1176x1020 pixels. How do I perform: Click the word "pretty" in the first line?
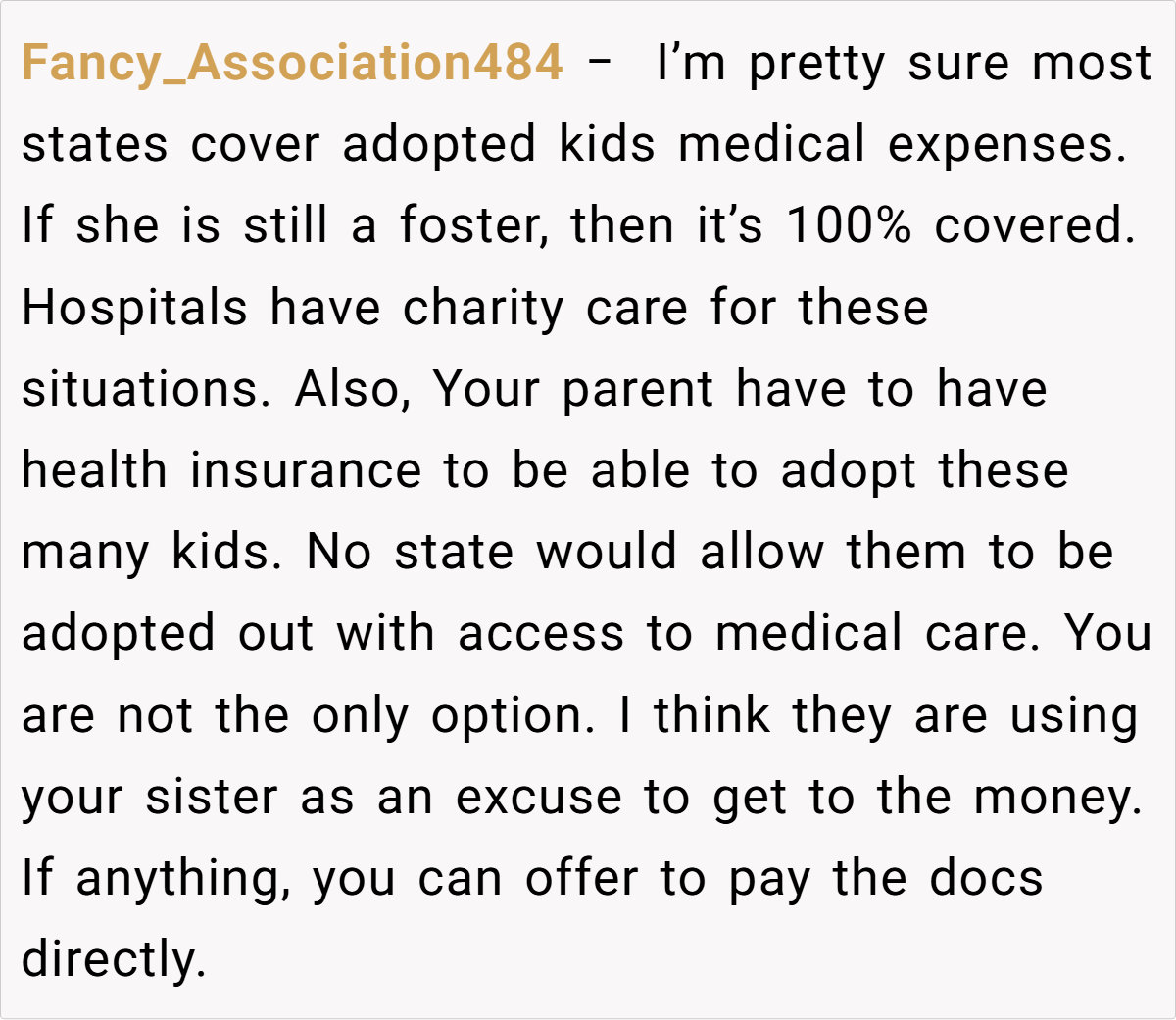[x=816, y=64]
